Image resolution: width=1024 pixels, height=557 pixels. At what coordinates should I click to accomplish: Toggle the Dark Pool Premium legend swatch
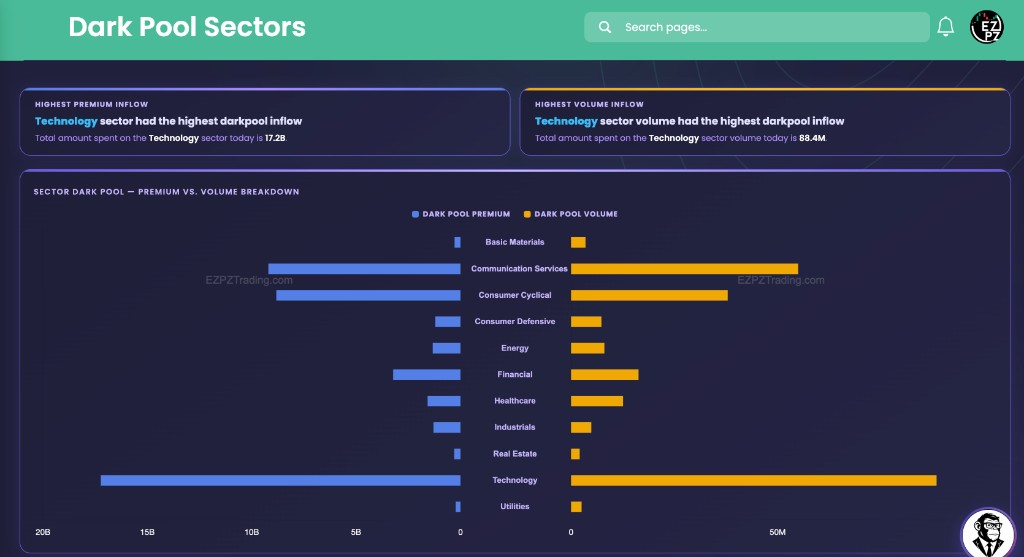[415, 214]
